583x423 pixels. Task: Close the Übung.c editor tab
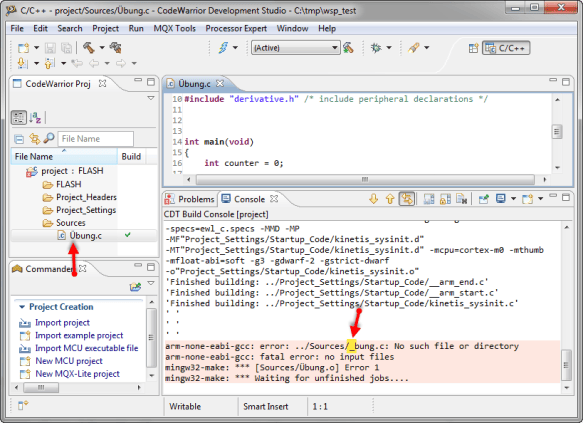point(220,84)
